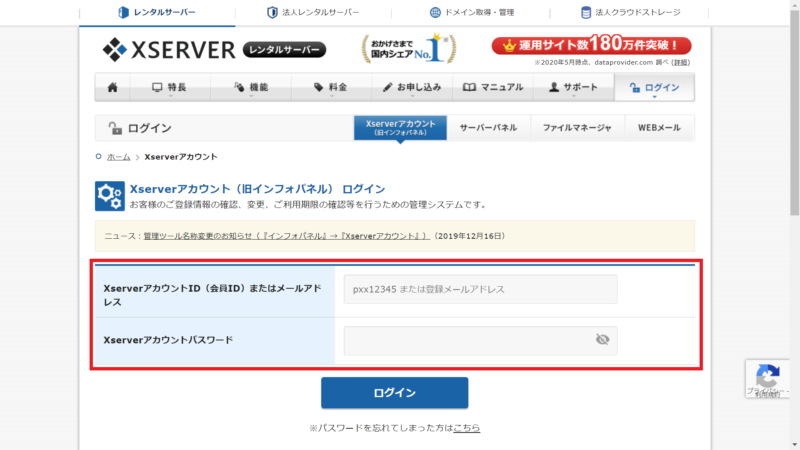The image size is (800, 450).
Task: Click the 国内シェアNo.1 badge
Action: coord(409,48)
